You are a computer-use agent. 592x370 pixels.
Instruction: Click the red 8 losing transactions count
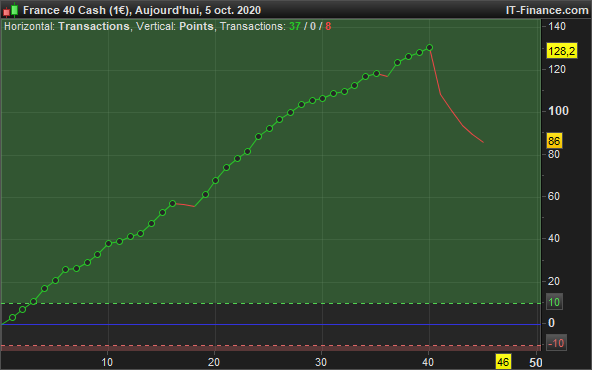[x=328, y=26]
